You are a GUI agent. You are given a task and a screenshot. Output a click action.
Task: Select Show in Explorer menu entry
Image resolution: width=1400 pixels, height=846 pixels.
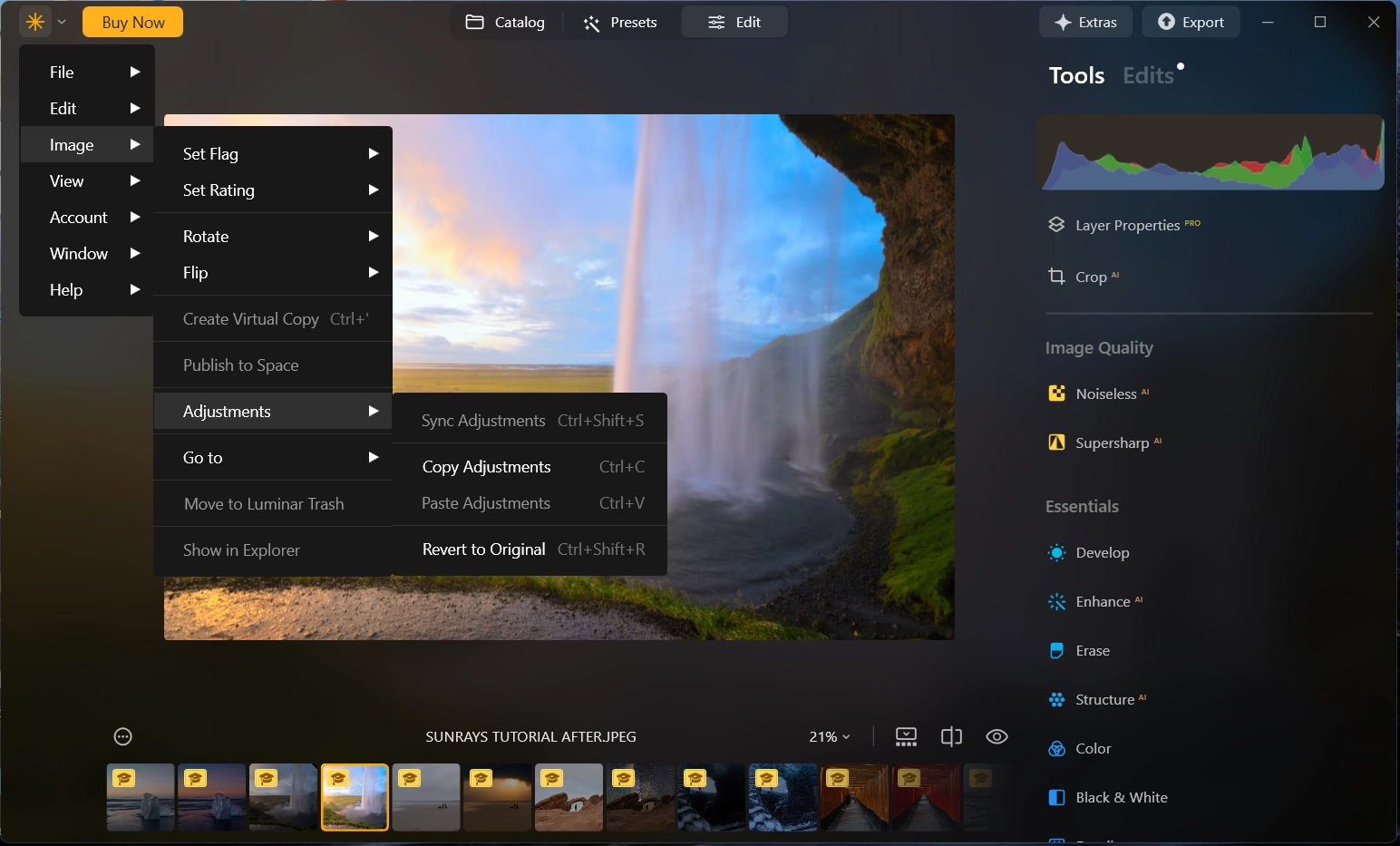click(273, 550)
